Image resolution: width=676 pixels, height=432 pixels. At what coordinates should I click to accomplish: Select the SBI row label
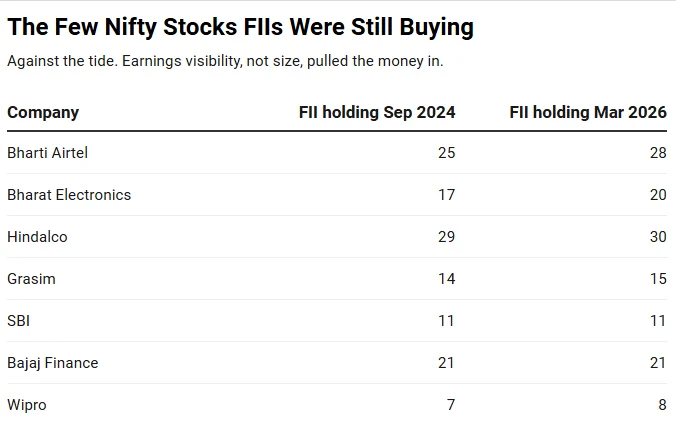tap(19, 321)
